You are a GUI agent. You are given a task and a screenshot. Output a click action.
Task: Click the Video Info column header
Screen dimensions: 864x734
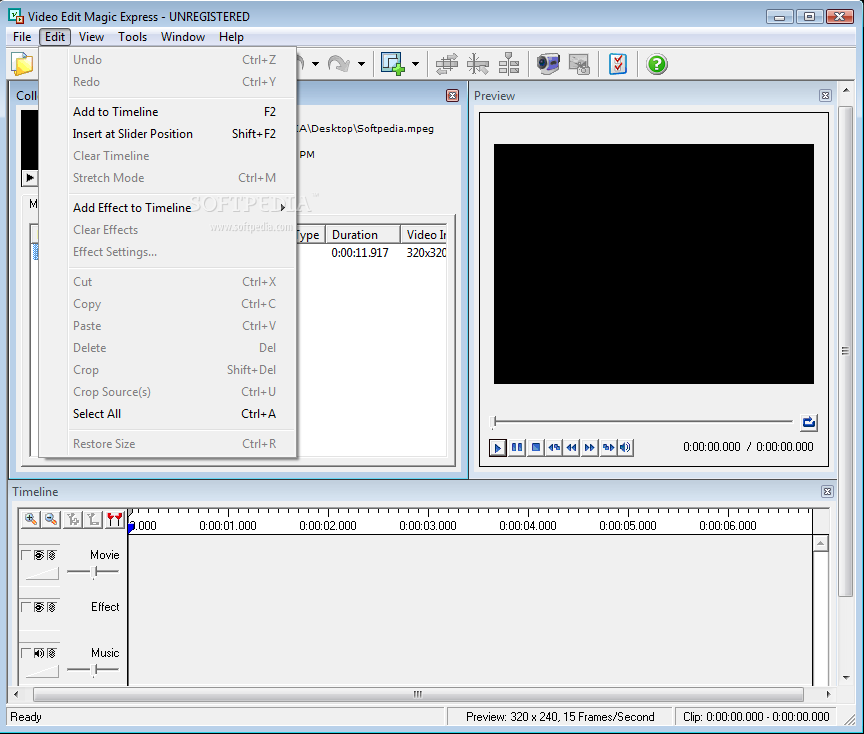tap(424, 235)
